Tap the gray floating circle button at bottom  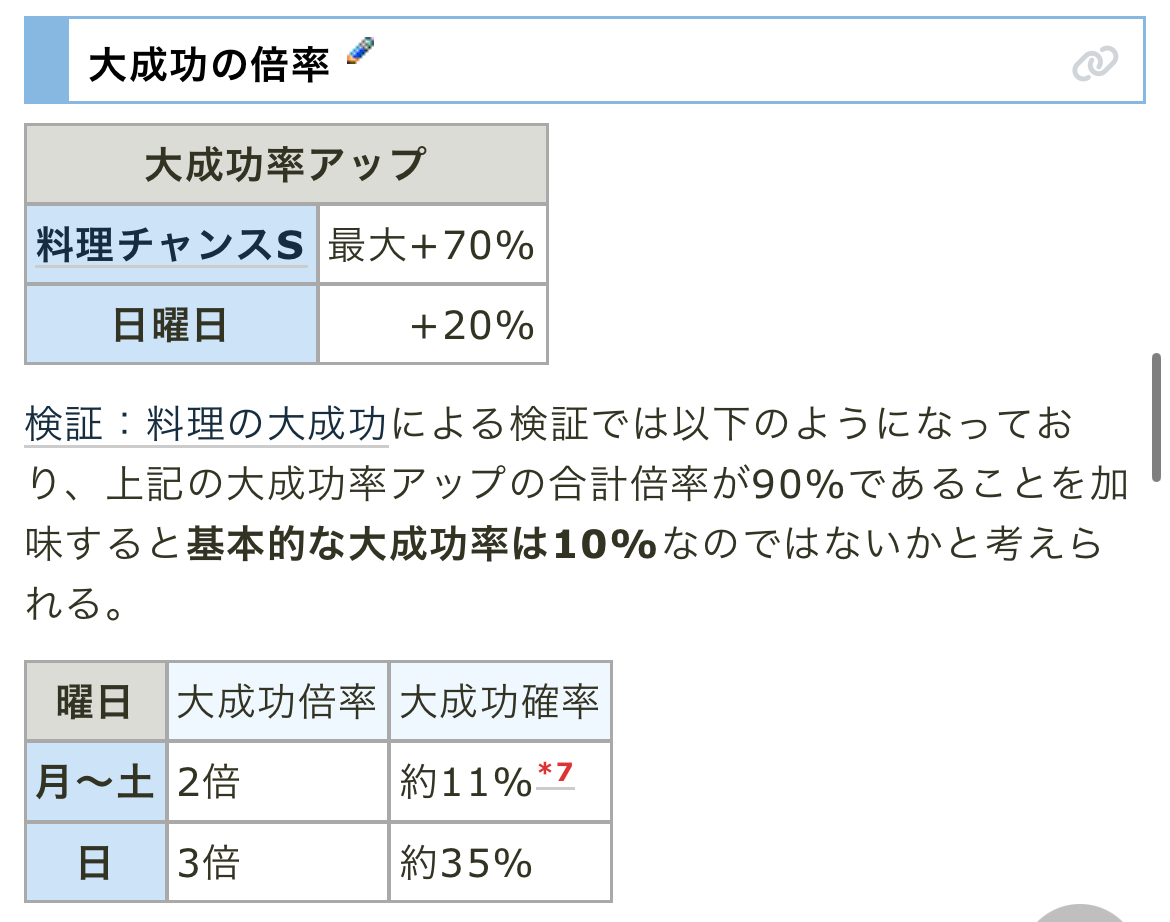[x=1079, y=915]
